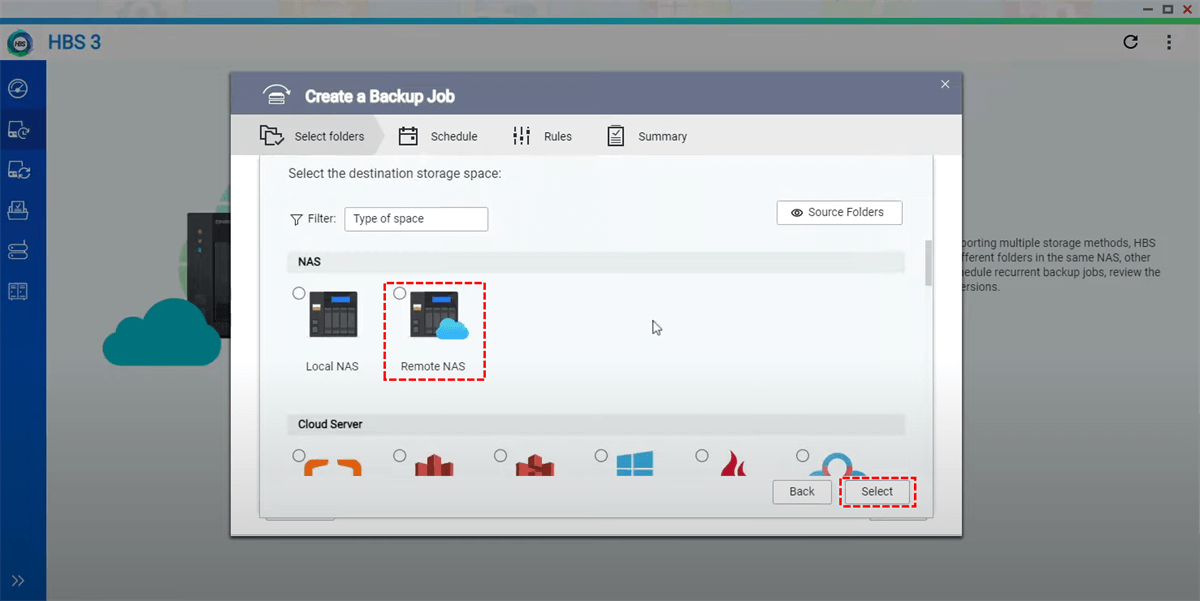Open the three-dot more options menu
1200x601 pixels.
(x=1168, y=42)
